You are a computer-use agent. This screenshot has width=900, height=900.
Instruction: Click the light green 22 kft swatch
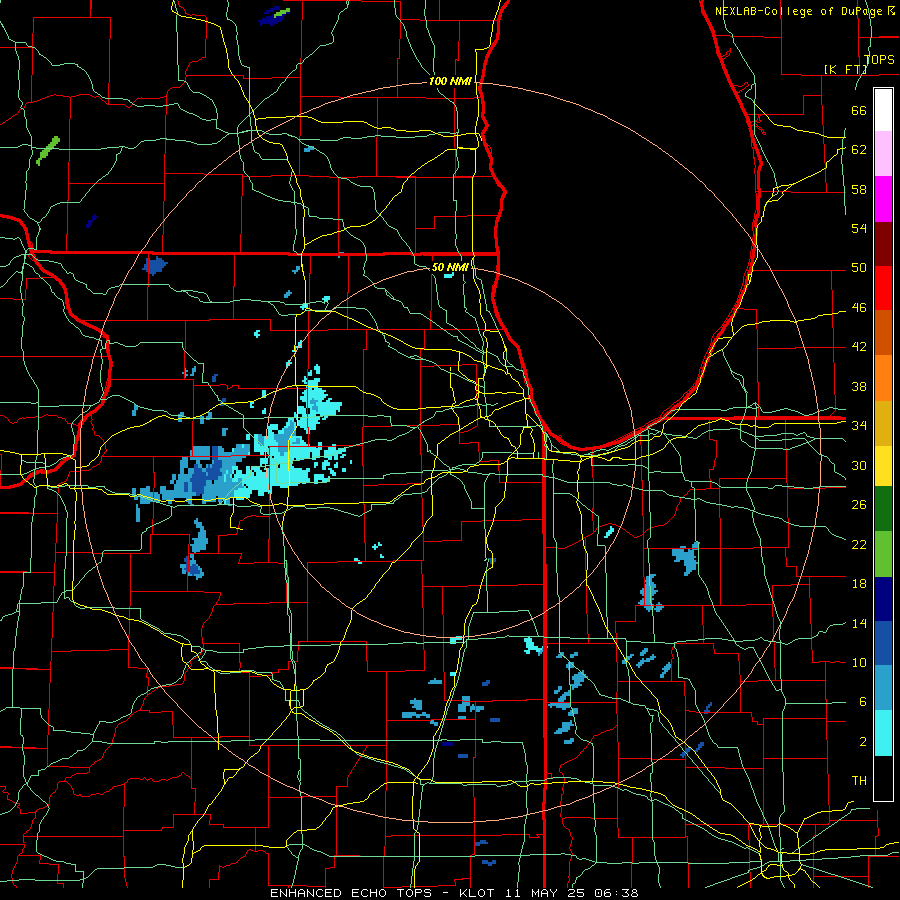pos(883,554)
